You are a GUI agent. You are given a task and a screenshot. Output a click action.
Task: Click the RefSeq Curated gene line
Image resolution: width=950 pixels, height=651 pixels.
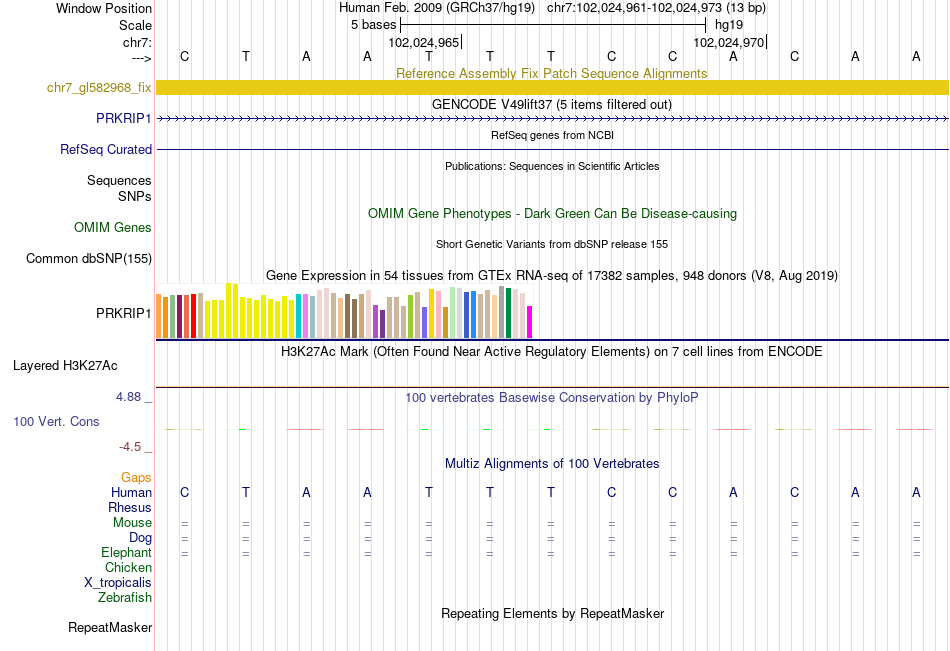point(552,149)
